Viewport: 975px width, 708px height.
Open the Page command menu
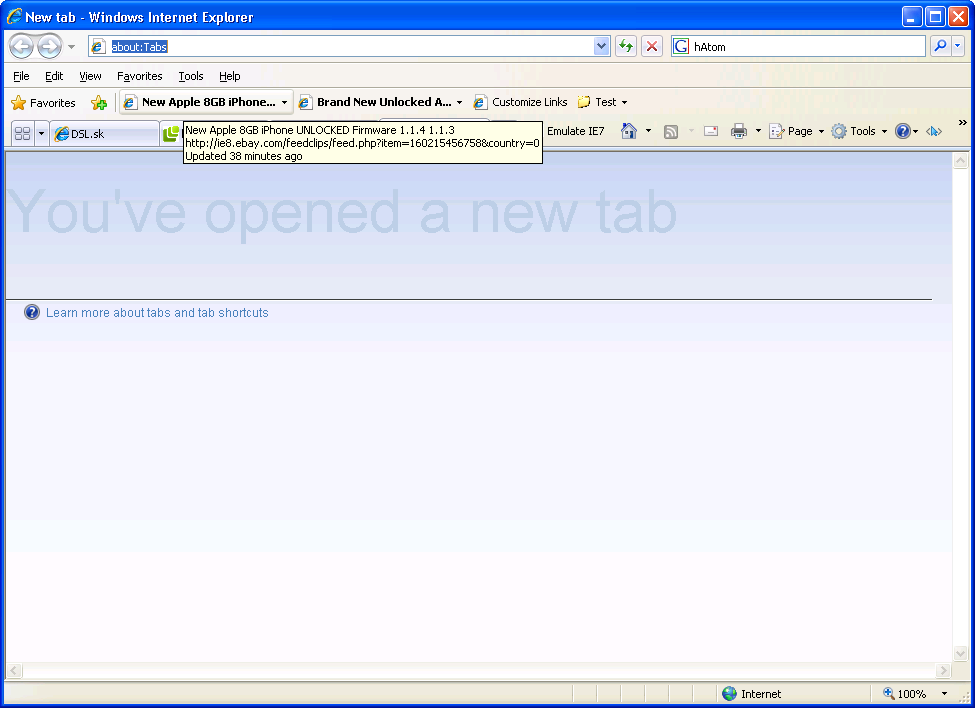click(x=796, y=131)
